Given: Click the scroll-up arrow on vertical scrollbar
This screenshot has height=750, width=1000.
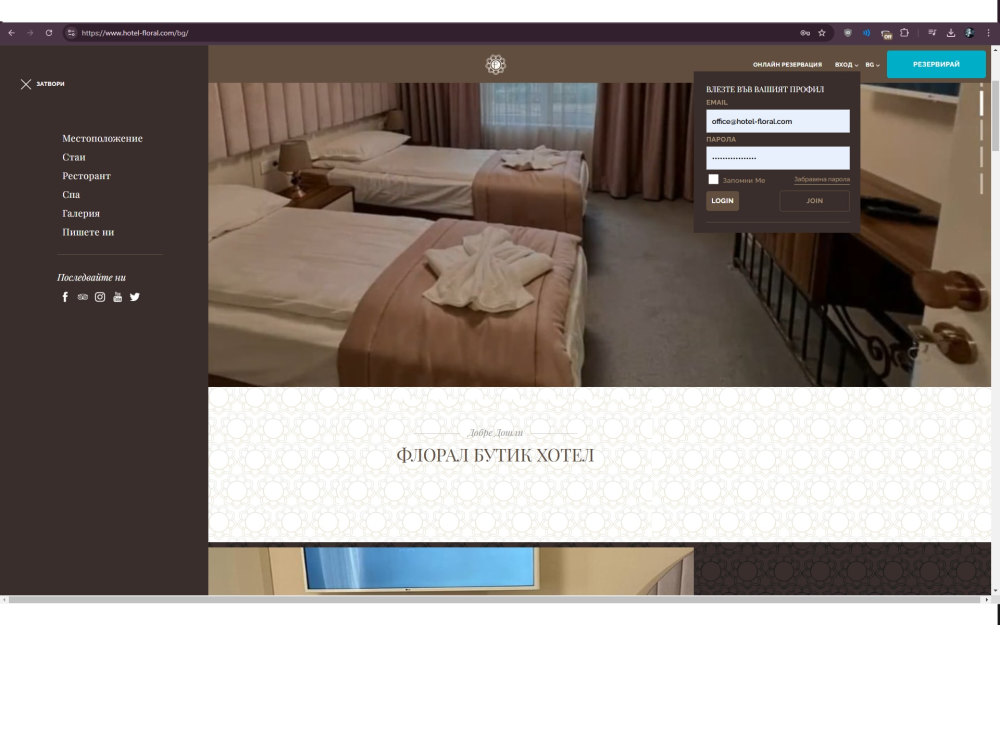Looking at the screenshot, I should [x=995, y=49].
